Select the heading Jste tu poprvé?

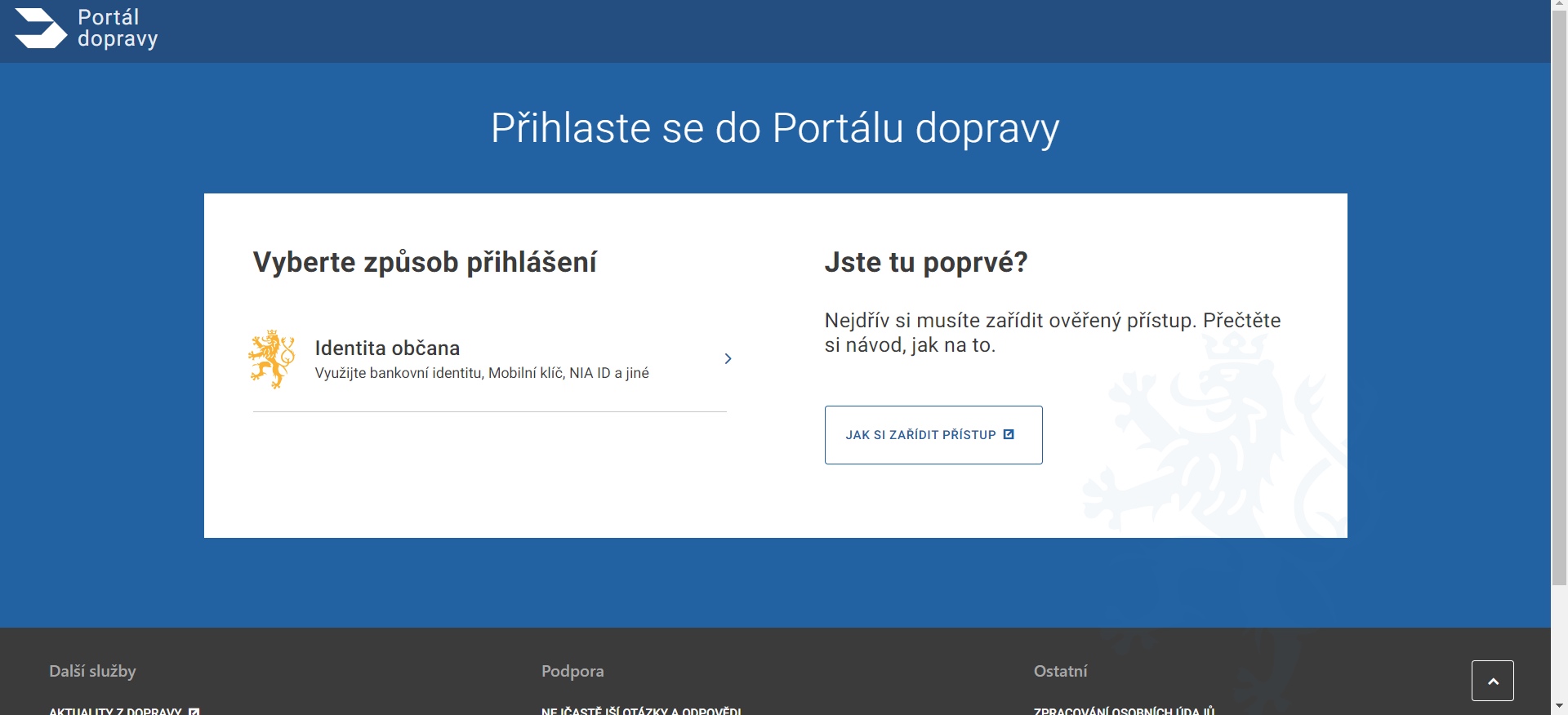pos(926,263)
